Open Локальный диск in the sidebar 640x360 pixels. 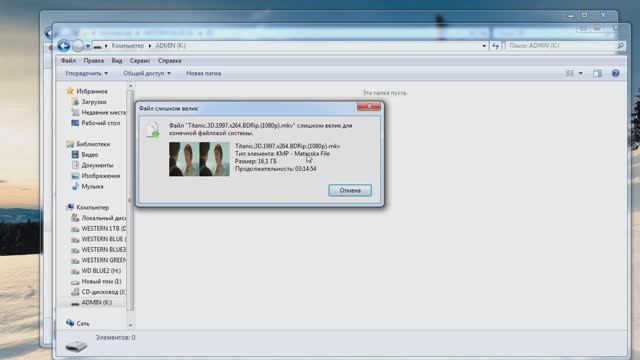pos(104,218)
